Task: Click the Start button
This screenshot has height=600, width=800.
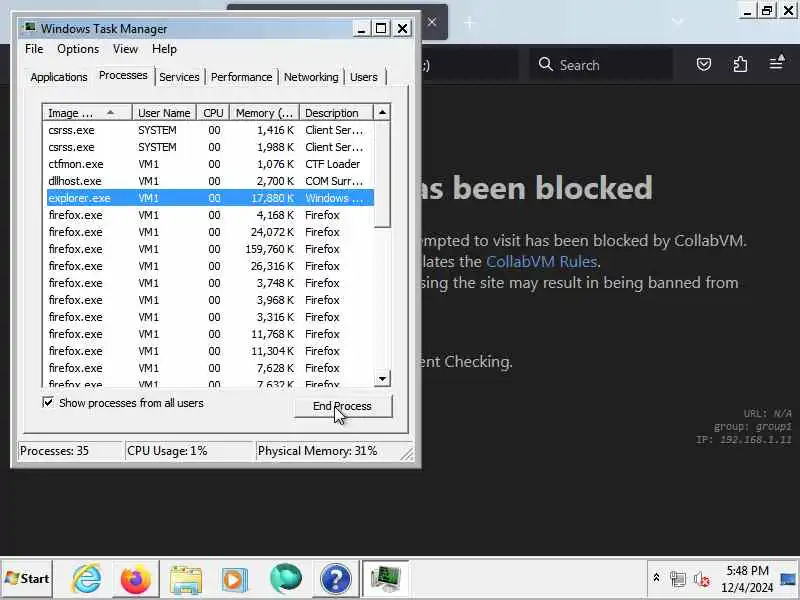Action: click(27, 579)
